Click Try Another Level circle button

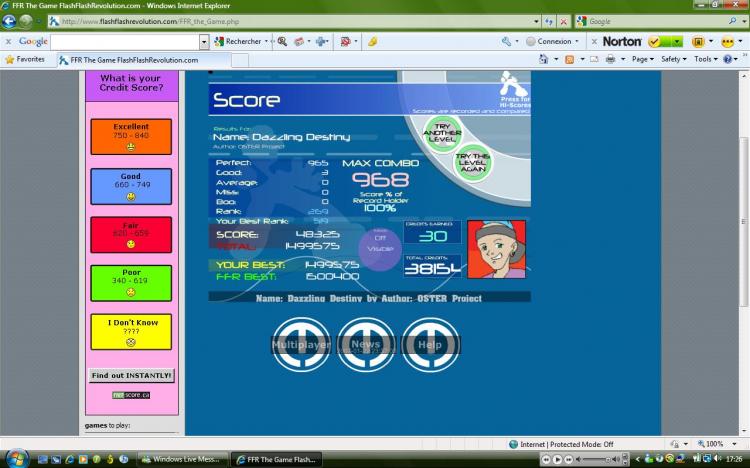click(x=442, y=134)
